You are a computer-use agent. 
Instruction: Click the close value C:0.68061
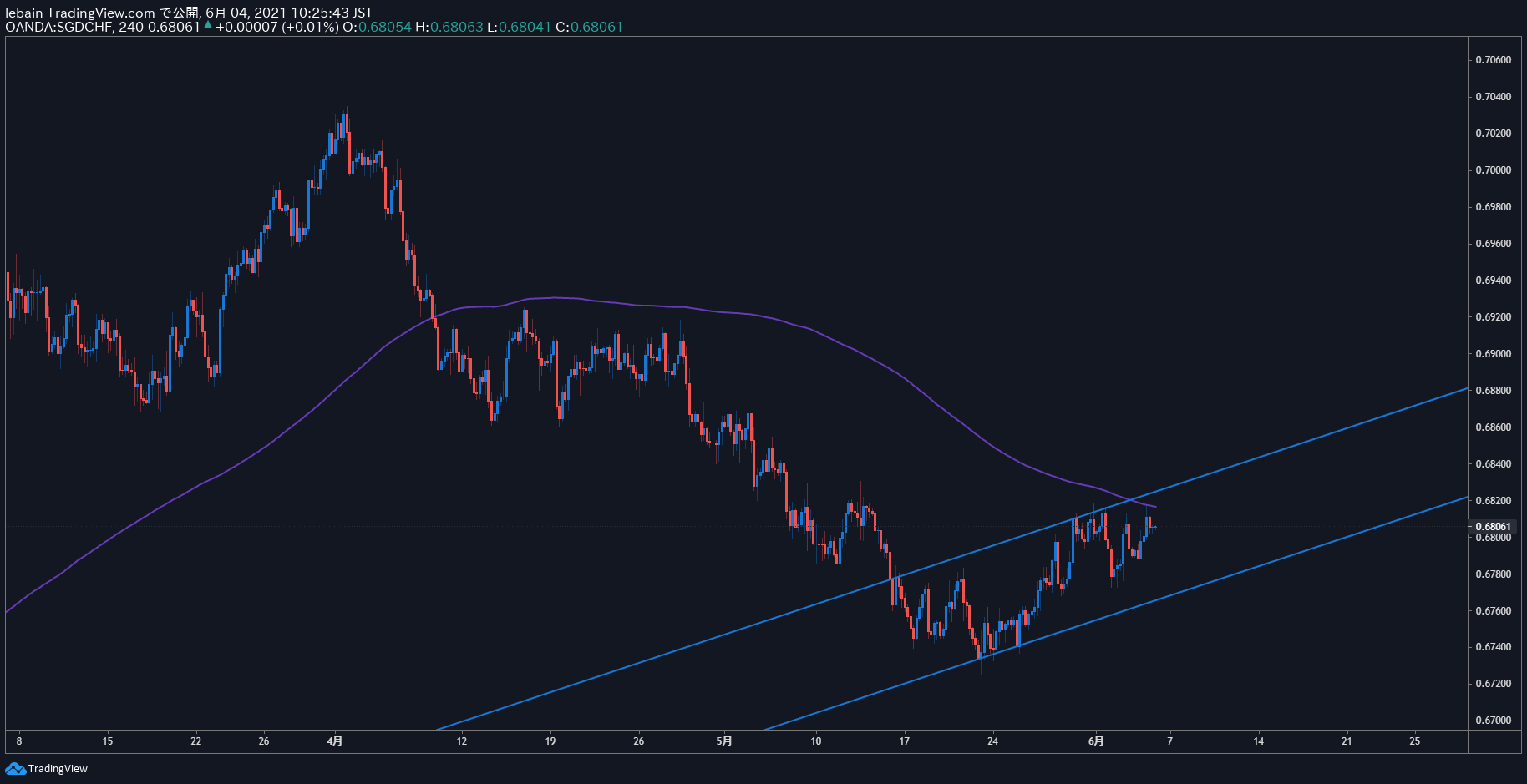click(x=590, y=27)
